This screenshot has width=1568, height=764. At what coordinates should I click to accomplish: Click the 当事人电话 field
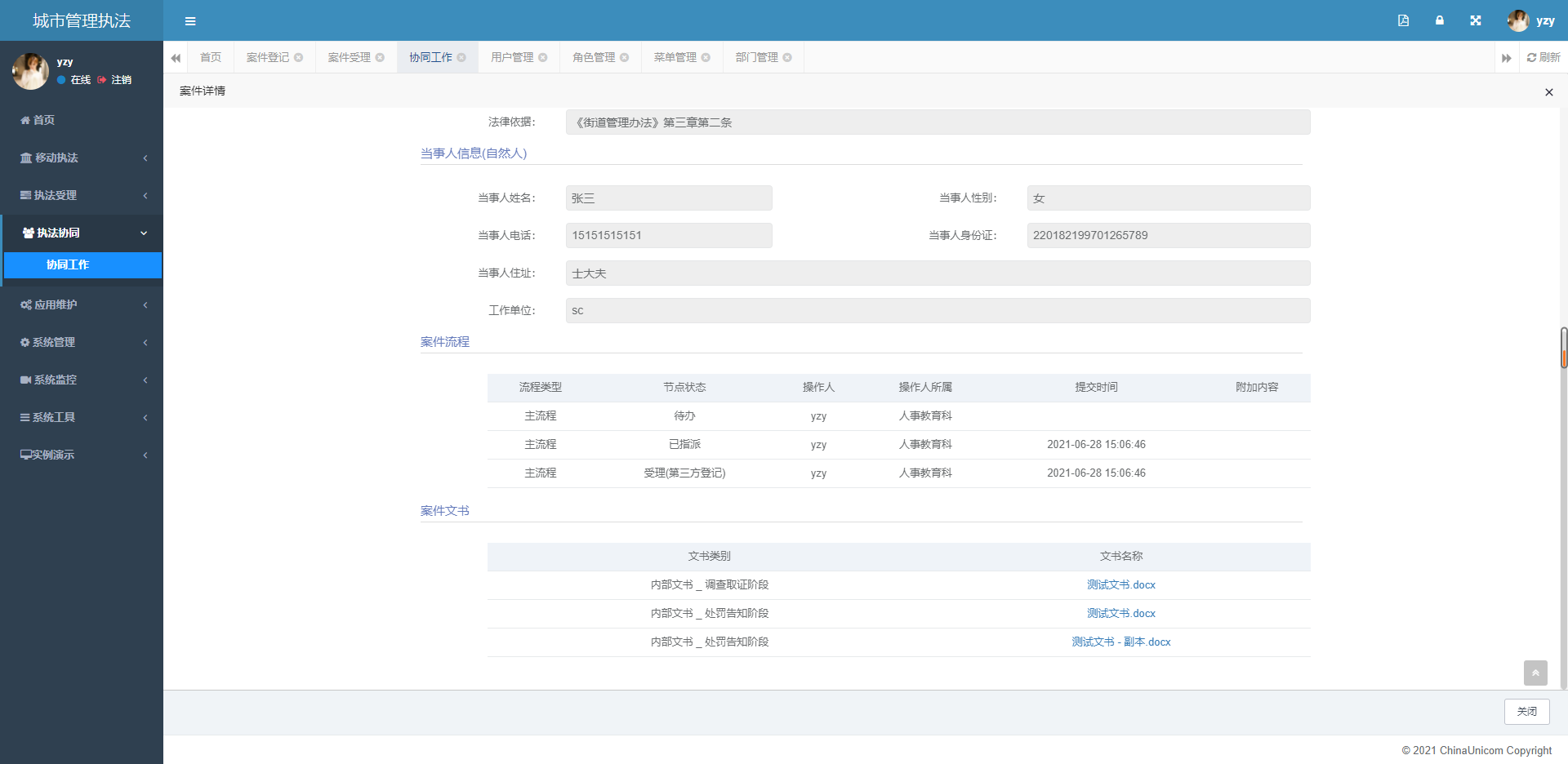(669, 236)
